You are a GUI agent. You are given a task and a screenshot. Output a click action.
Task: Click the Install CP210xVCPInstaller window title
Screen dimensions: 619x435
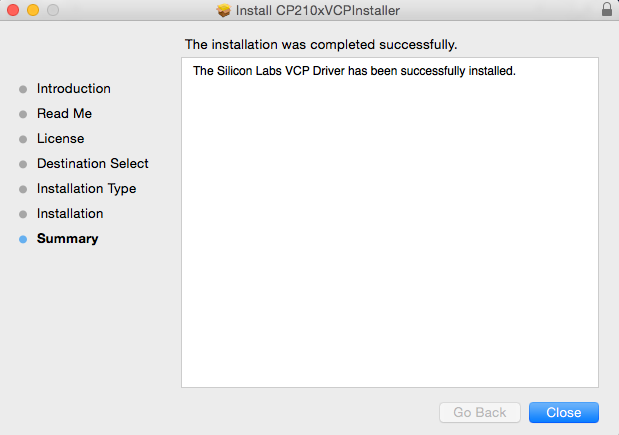[318, 10]
